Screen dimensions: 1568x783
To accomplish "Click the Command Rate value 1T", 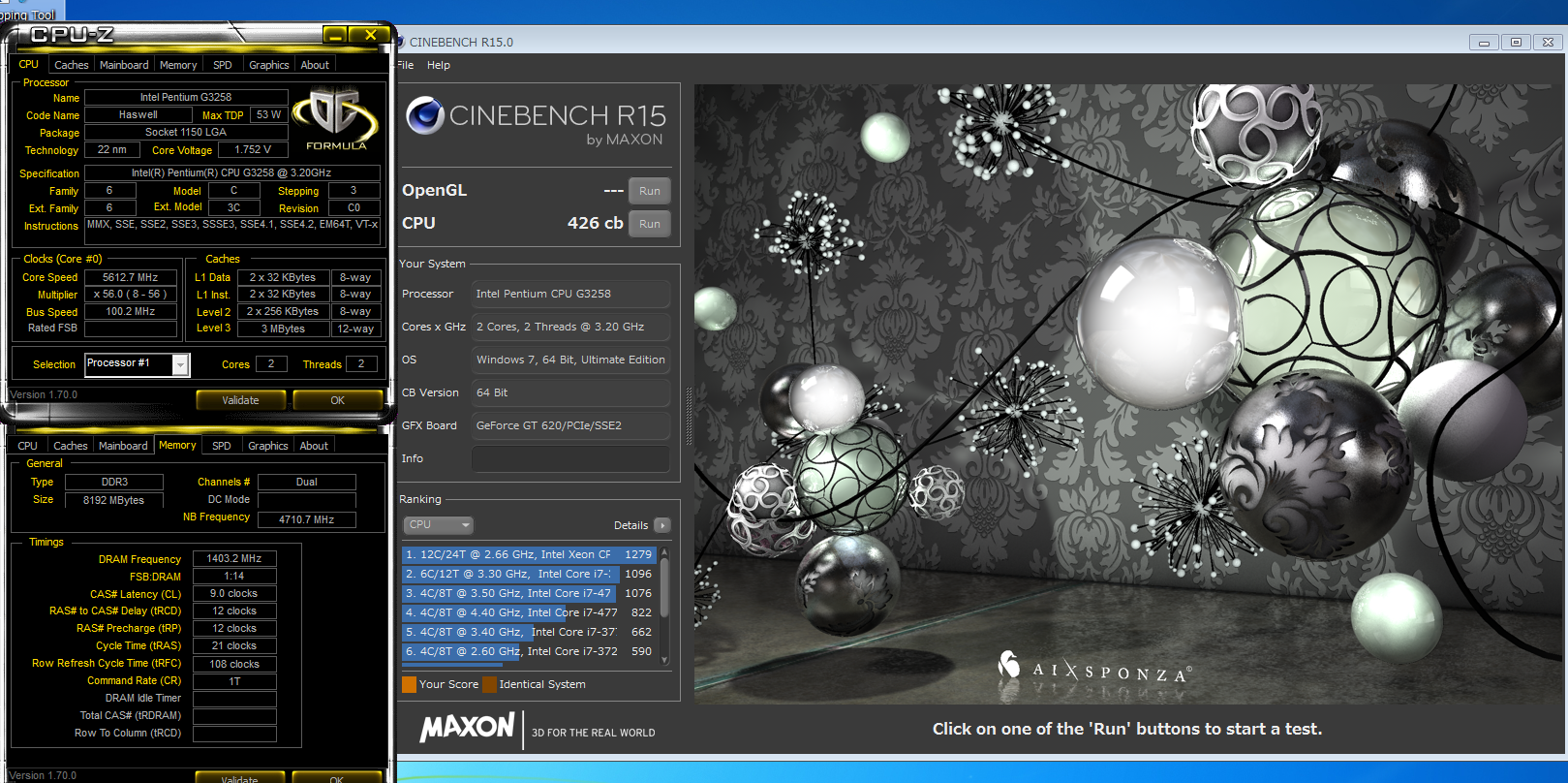I will coord(234,681).
